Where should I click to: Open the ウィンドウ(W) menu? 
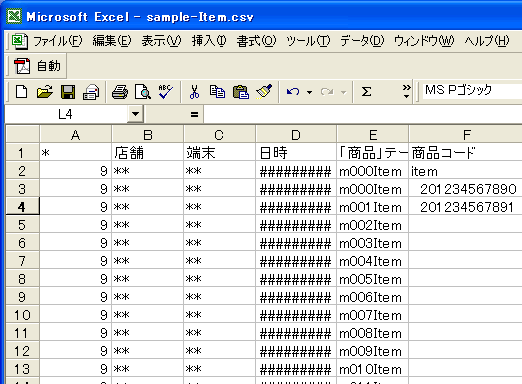(424, 41)
